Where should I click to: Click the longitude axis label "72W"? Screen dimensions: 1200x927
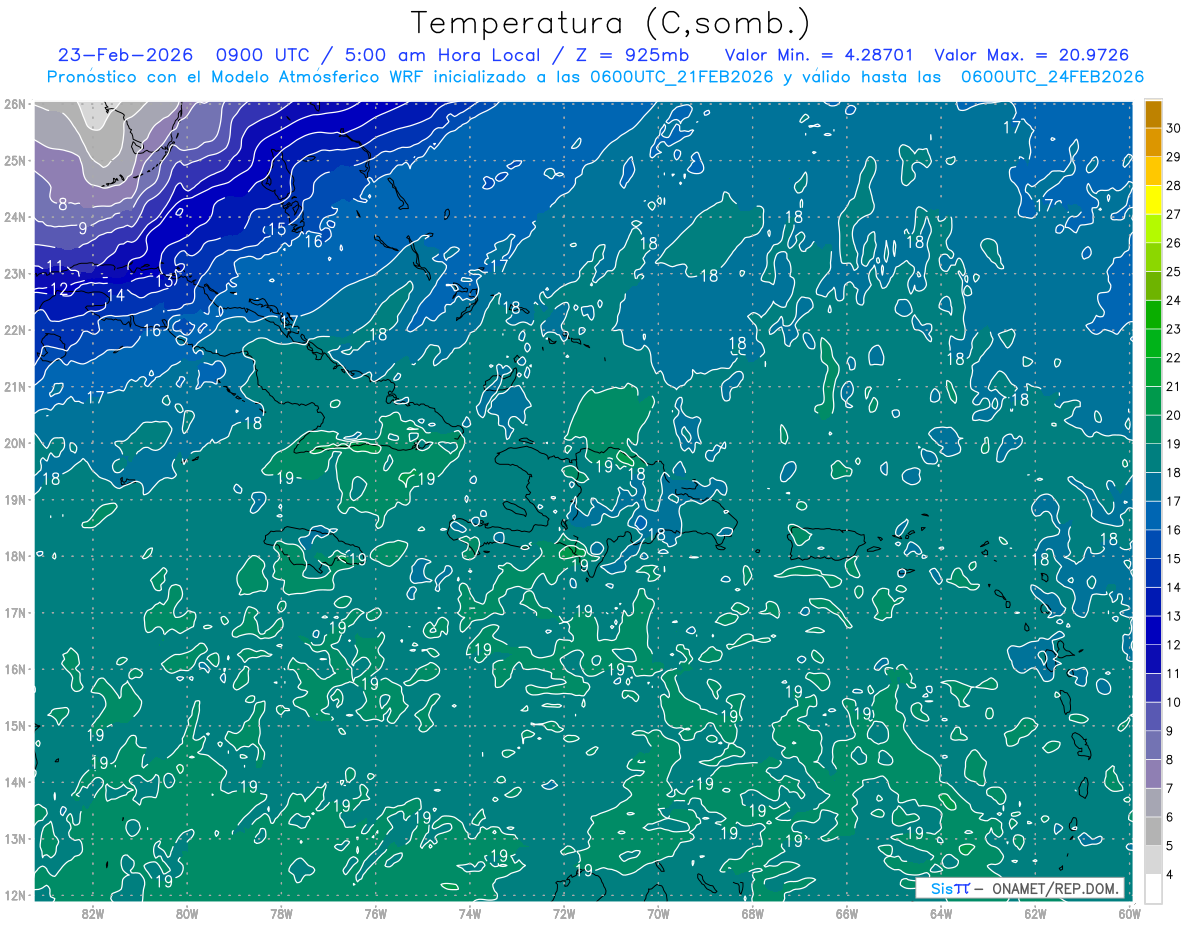[x=564, y=913]
